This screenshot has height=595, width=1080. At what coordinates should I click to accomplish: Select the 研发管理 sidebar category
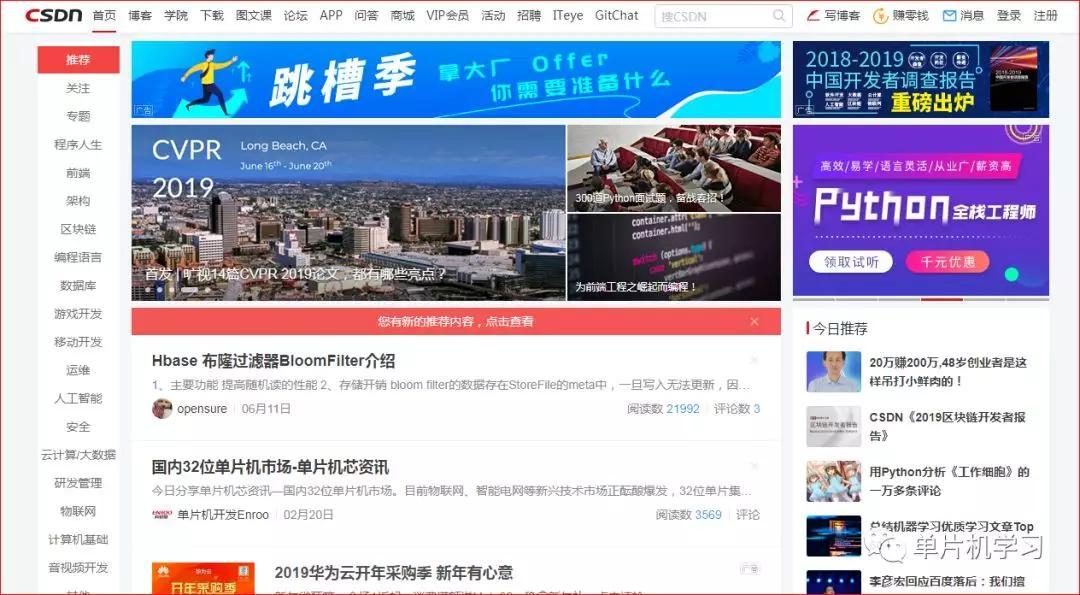(79, 483)
